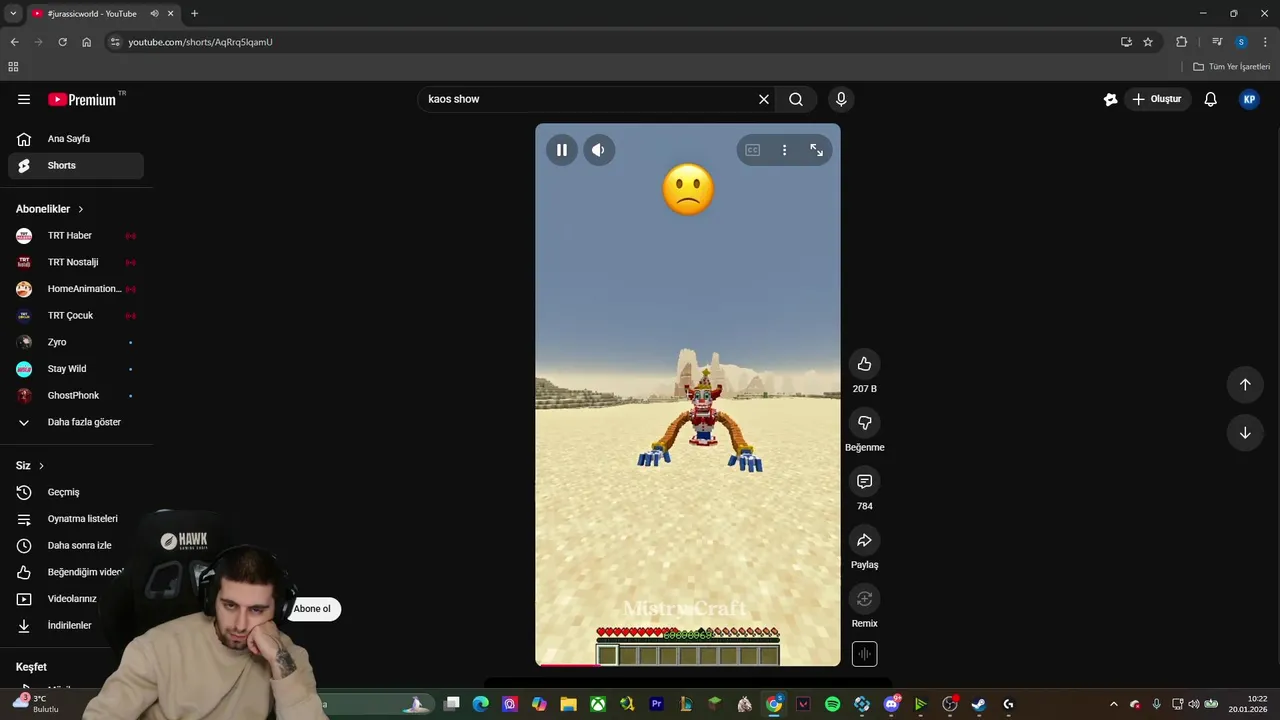
Task: Collapse the sidebar with hamburger menu
Action: tap(24, 99)
